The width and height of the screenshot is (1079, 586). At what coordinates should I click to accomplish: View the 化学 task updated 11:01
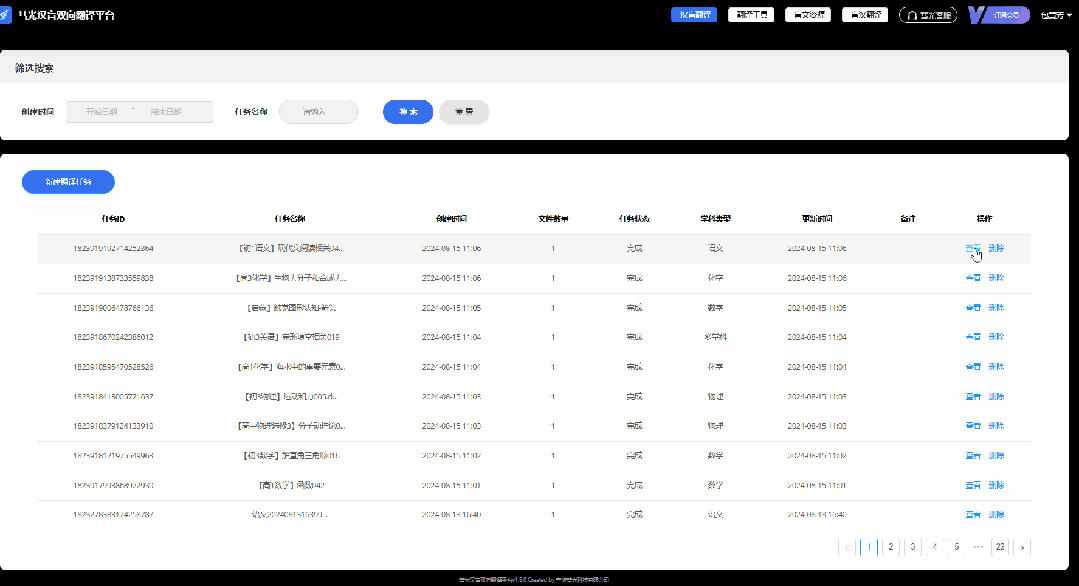pyautogui.click(x=972, y=367)
